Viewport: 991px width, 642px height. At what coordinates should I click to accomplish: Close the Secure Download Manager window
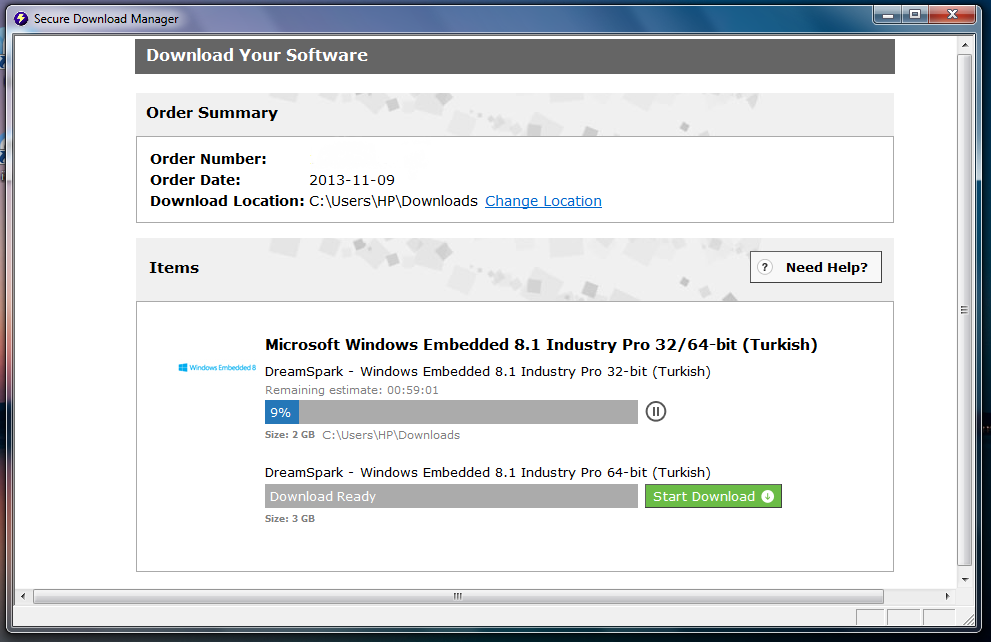click(x=952, y=14)
